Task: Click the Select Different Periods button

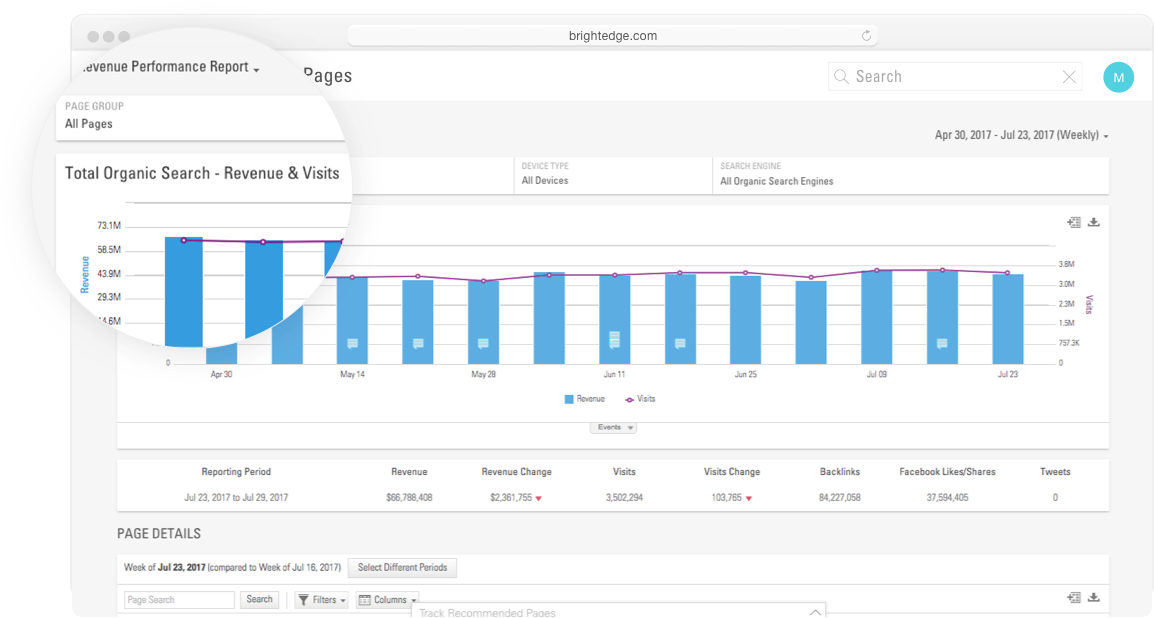Action: pos(402,568)
